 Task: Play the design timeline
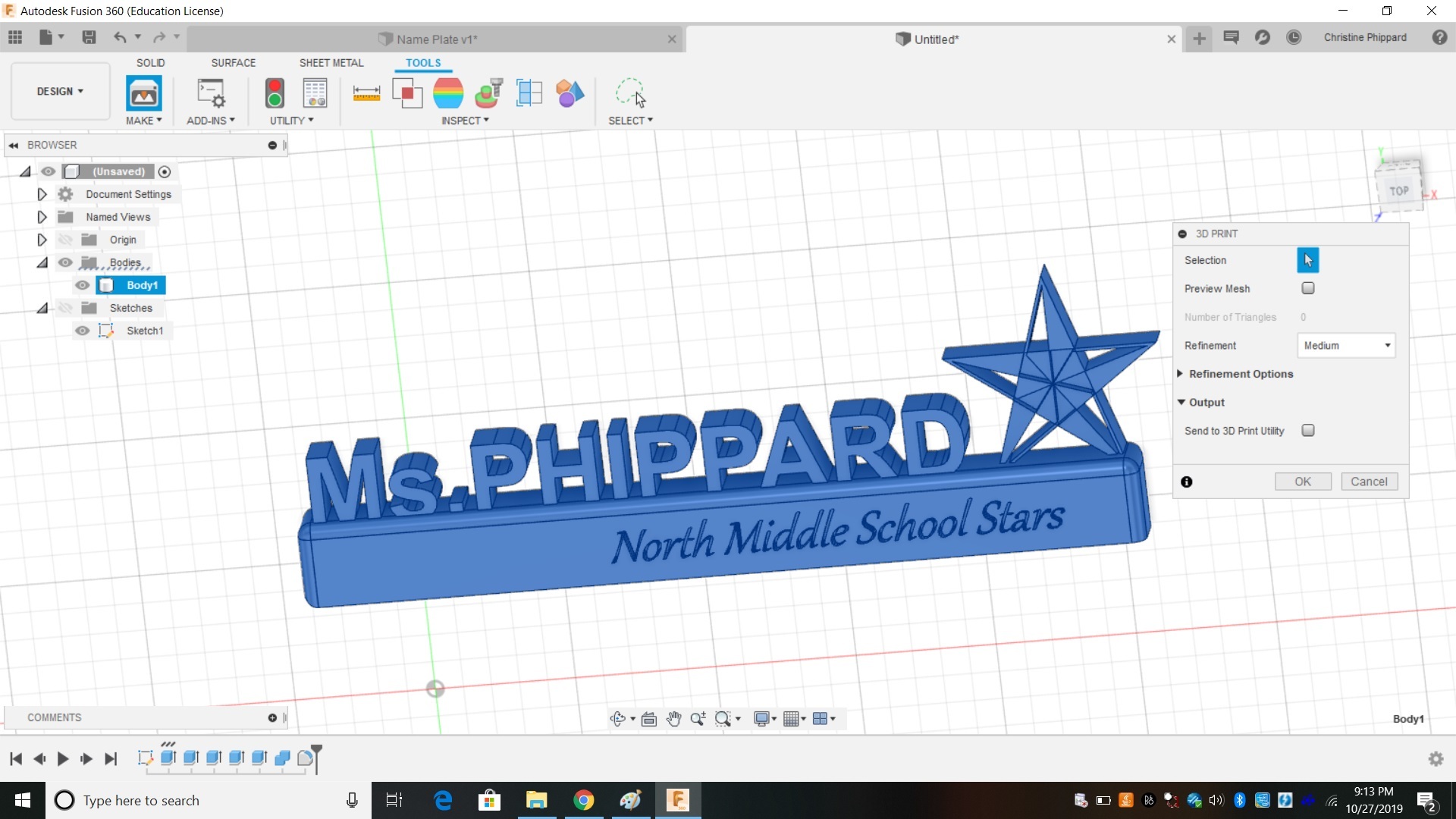pyautogui.click(x=63, y=758)
